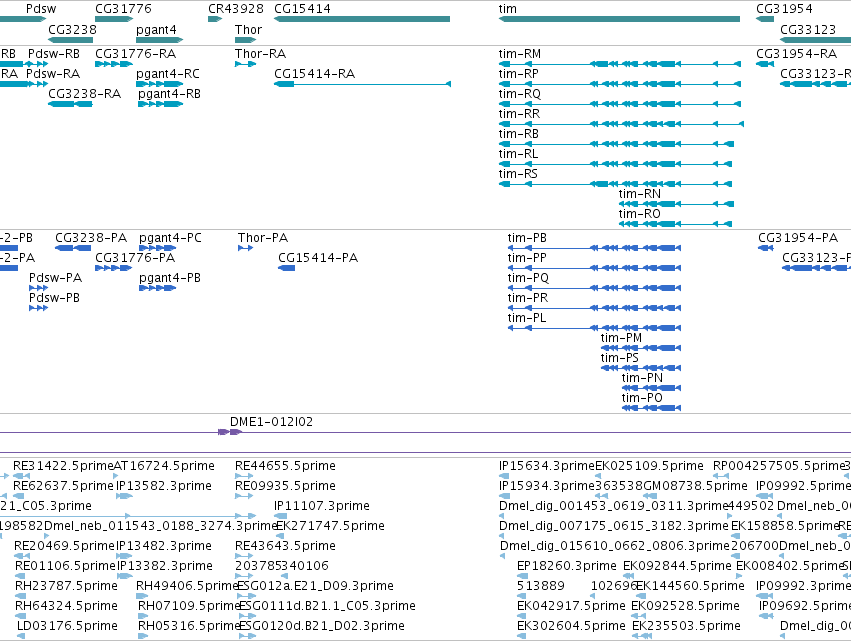Select the RE43643.5prime EST label
The height and width of the screenshot is (641, 851).
pos(285,545)
